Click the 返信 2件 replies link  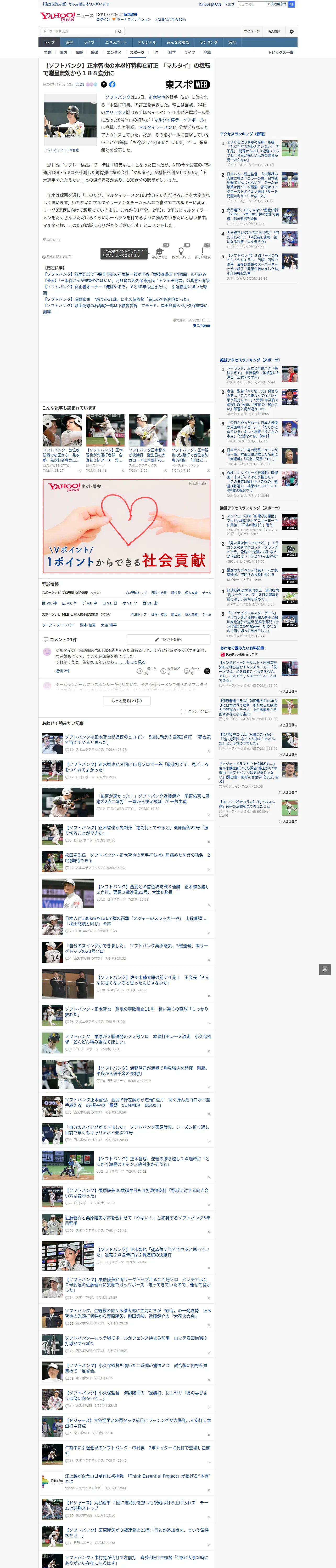tap(63, 671)
